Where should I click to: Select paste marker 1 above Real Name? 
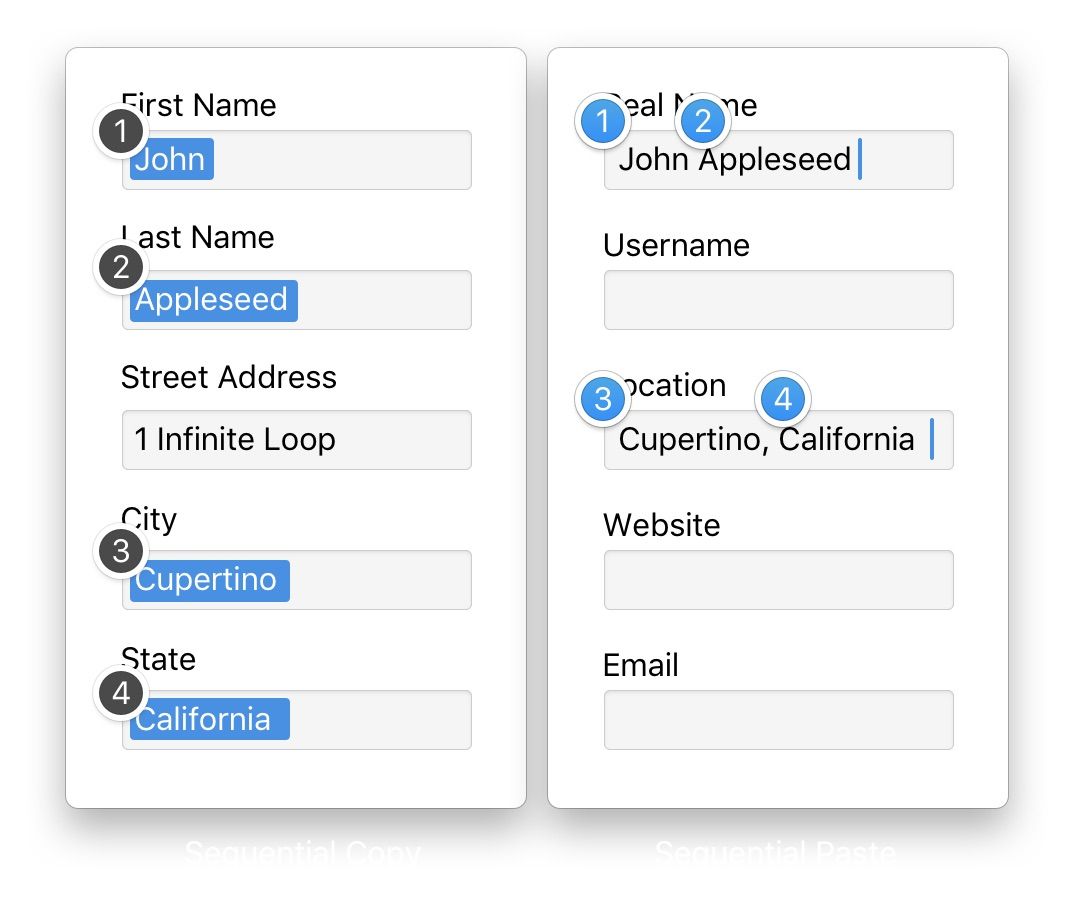604,122
